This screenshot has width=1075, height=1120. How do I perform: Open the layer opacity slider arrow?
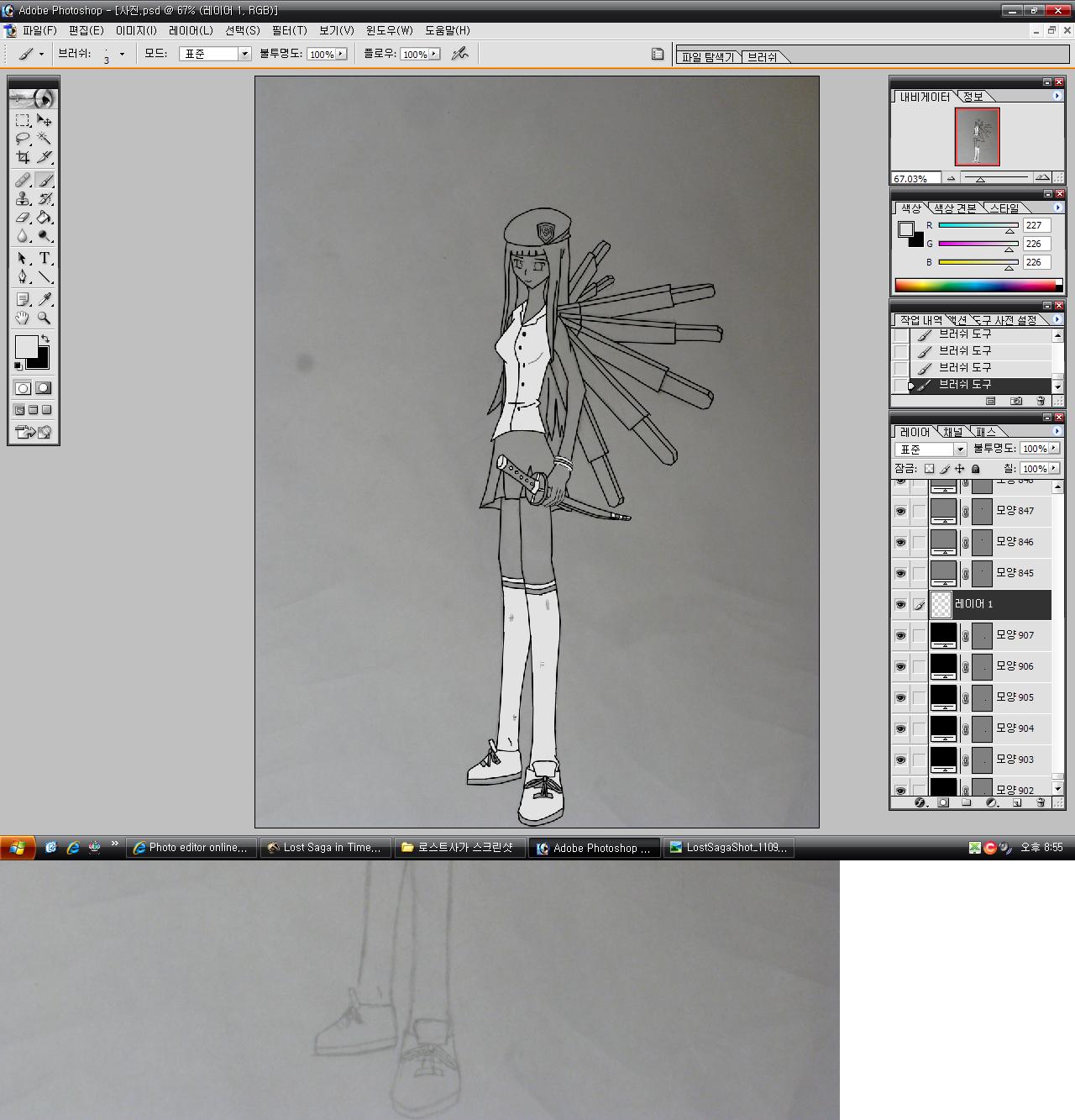[x=1054, y=449]
